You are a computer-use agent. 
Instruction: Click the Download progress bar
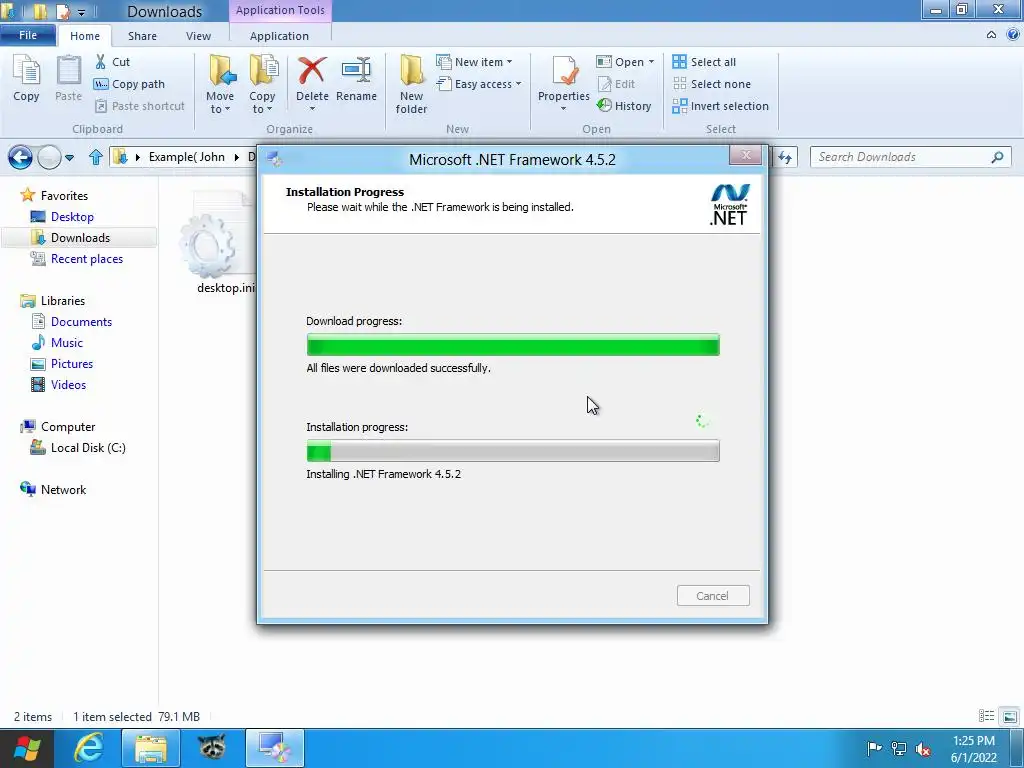coord(513,345)
